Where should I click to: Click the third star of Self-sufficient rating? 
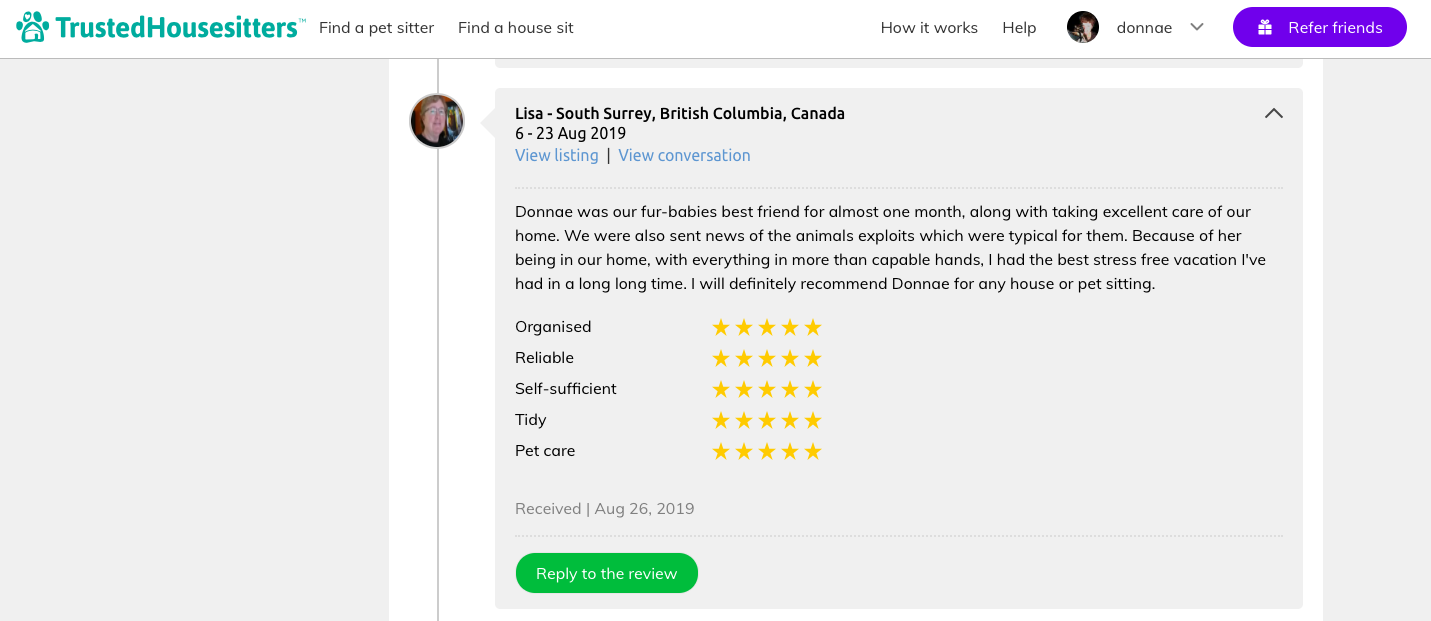pyautogui.click(x=767, y=389)
